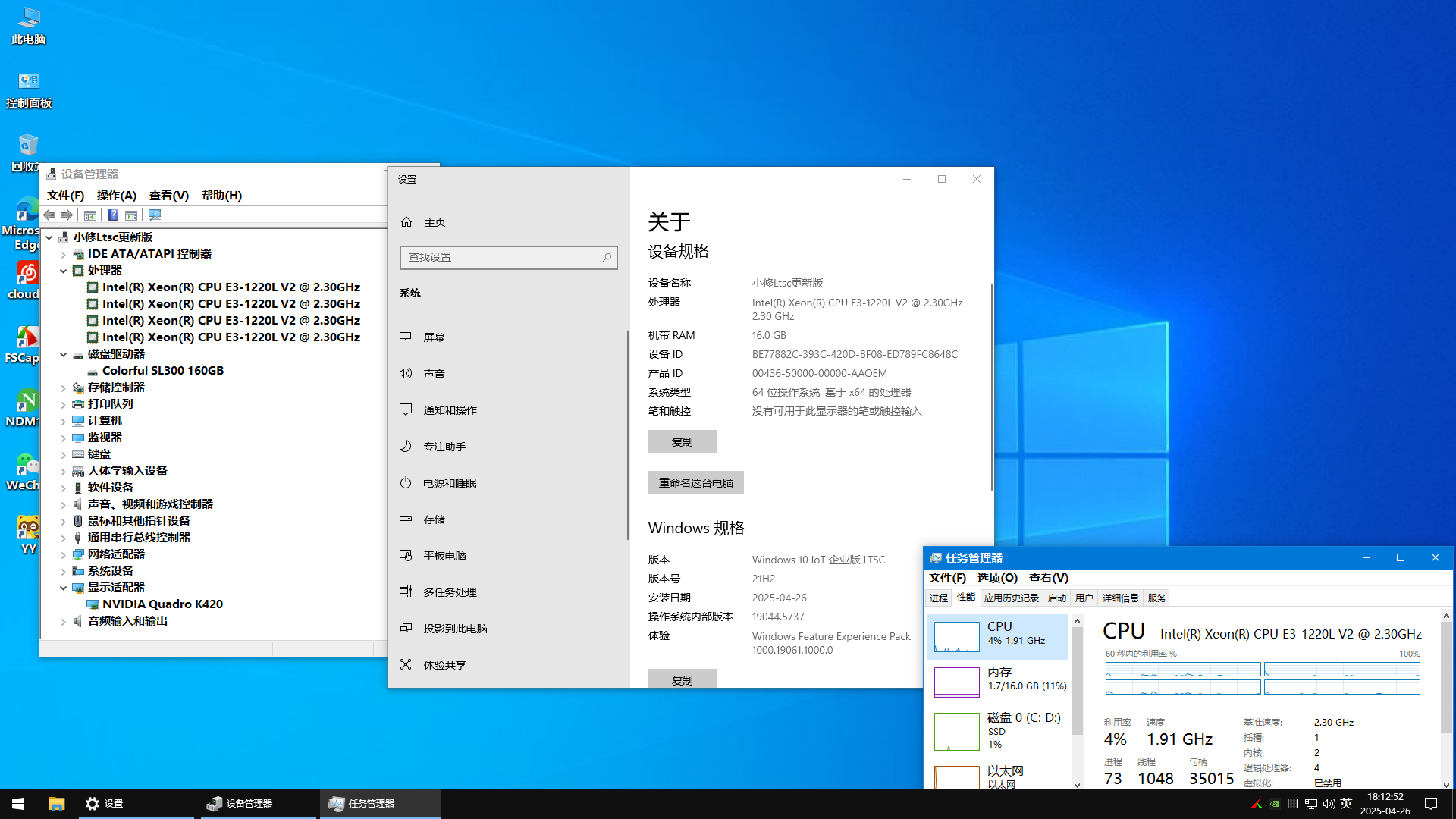The width and height of the screenshot is (1456, 819).
Task: Click the forward arrow in Device Manager toolbar
Action: pos(67,215)
